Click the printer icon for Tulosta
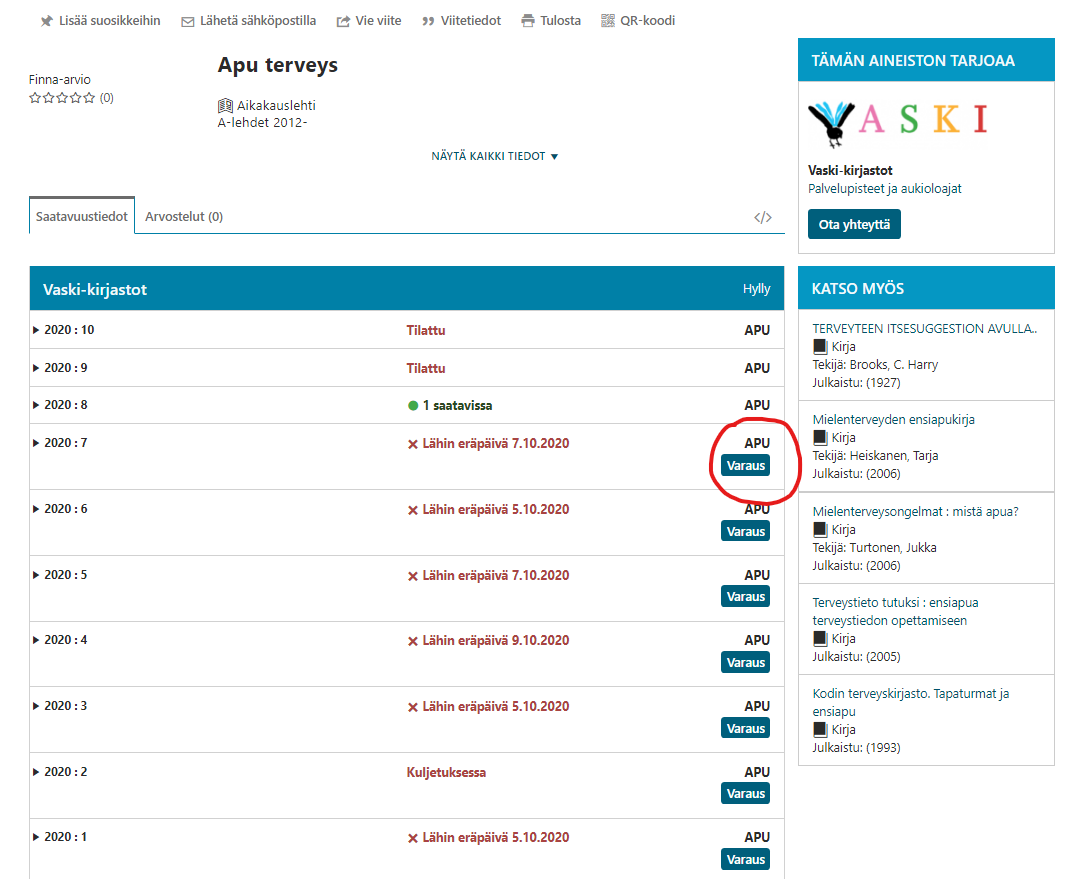Screen dimensions: 1073x879 point(528,21)
